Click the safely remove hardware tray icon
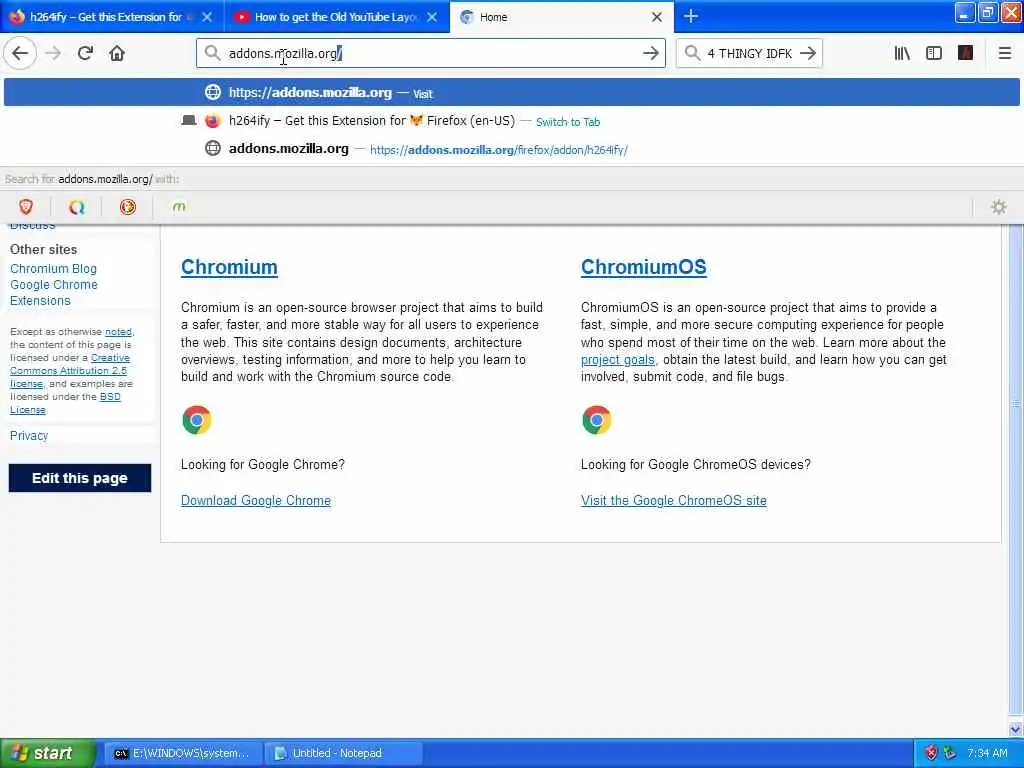1024x768 pixels. [950, 753]
